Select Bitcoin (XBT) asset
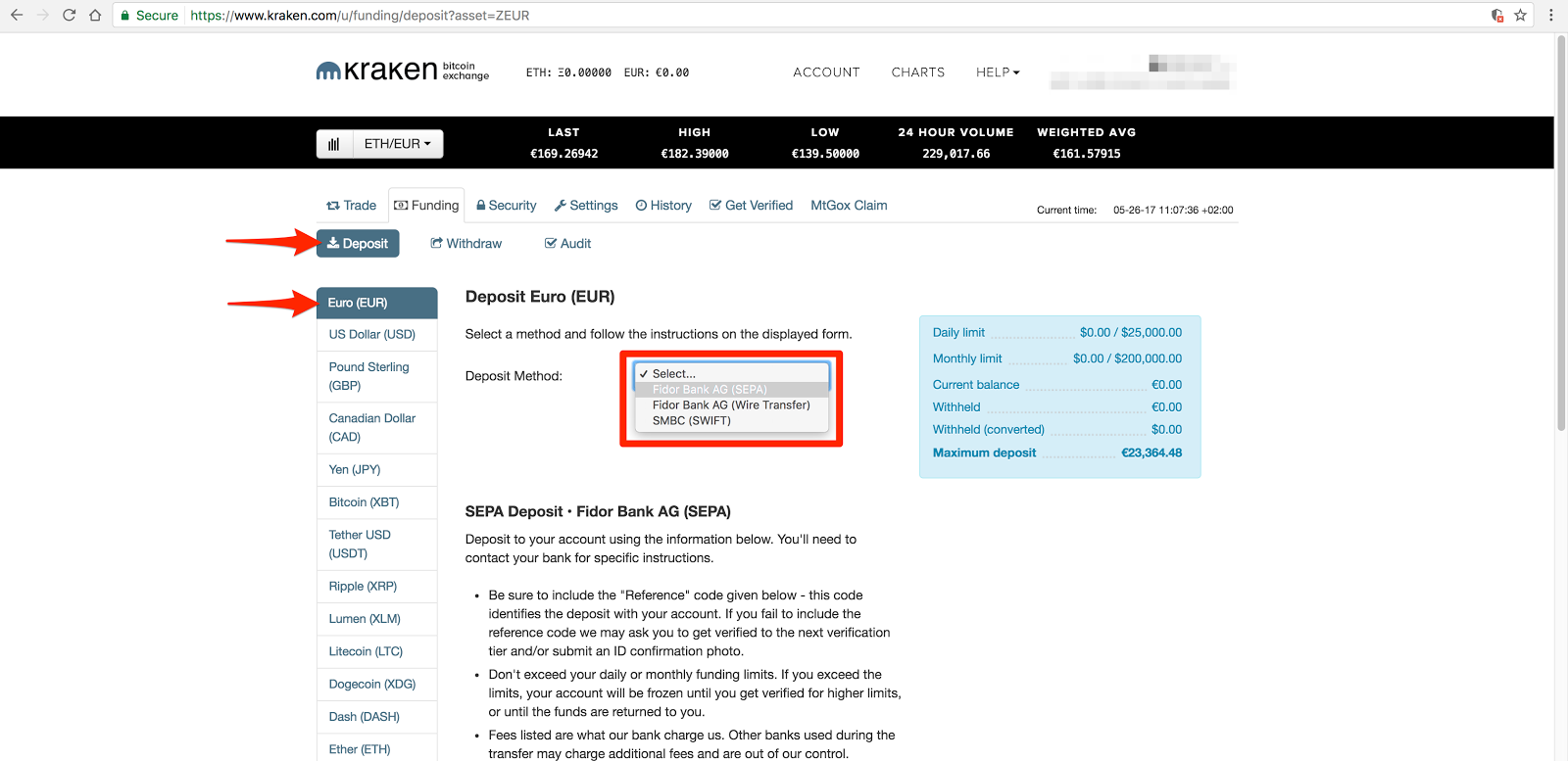This screenshot has height=761, width=1568. click(x=377, y=502)
